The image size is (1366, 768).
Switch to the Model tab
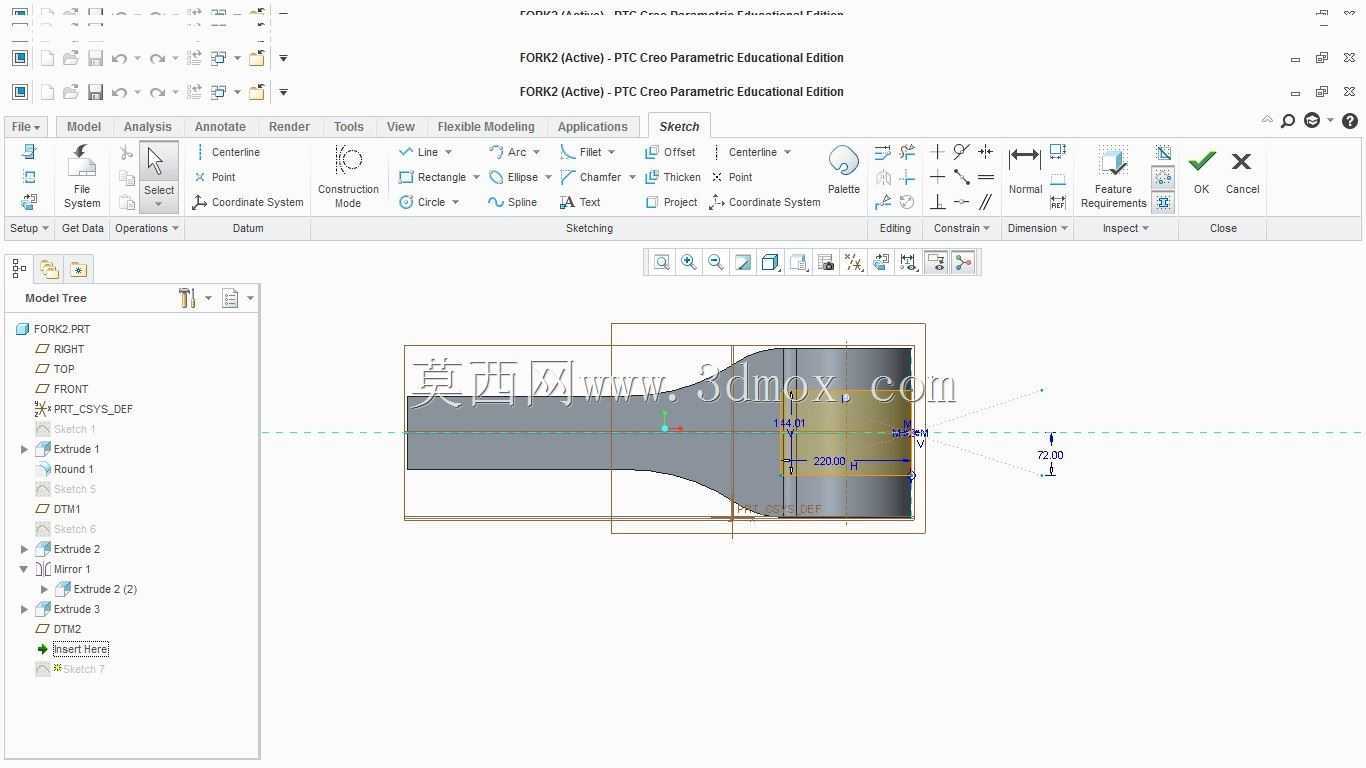pyautogui.click(x=84, y=127)
